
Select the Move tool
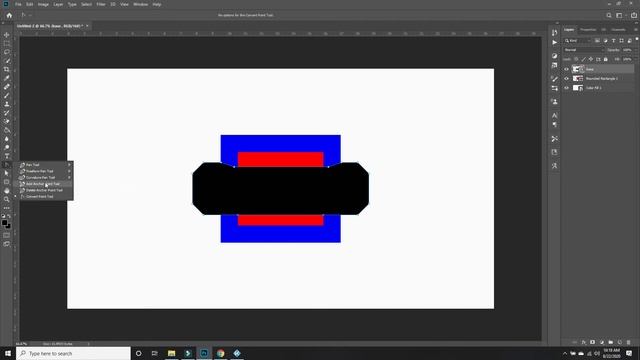(7, 35)
